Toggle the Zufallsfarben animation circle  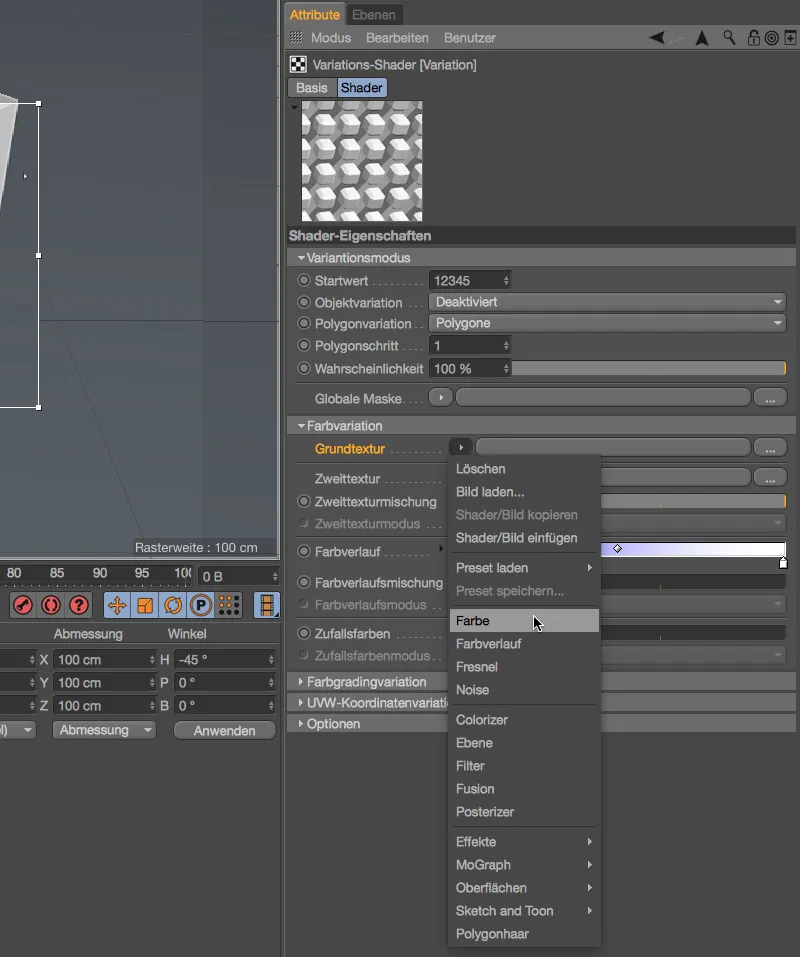point(303,634)
